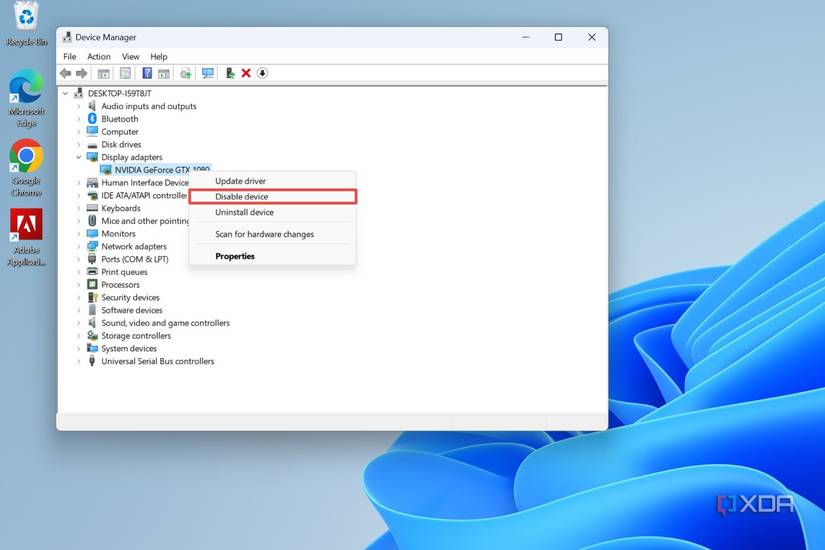Click the printer-style toolbar icon with the green arrow
Image resolution: width=825 pixels, height=550 pixels.
[186, 73]
